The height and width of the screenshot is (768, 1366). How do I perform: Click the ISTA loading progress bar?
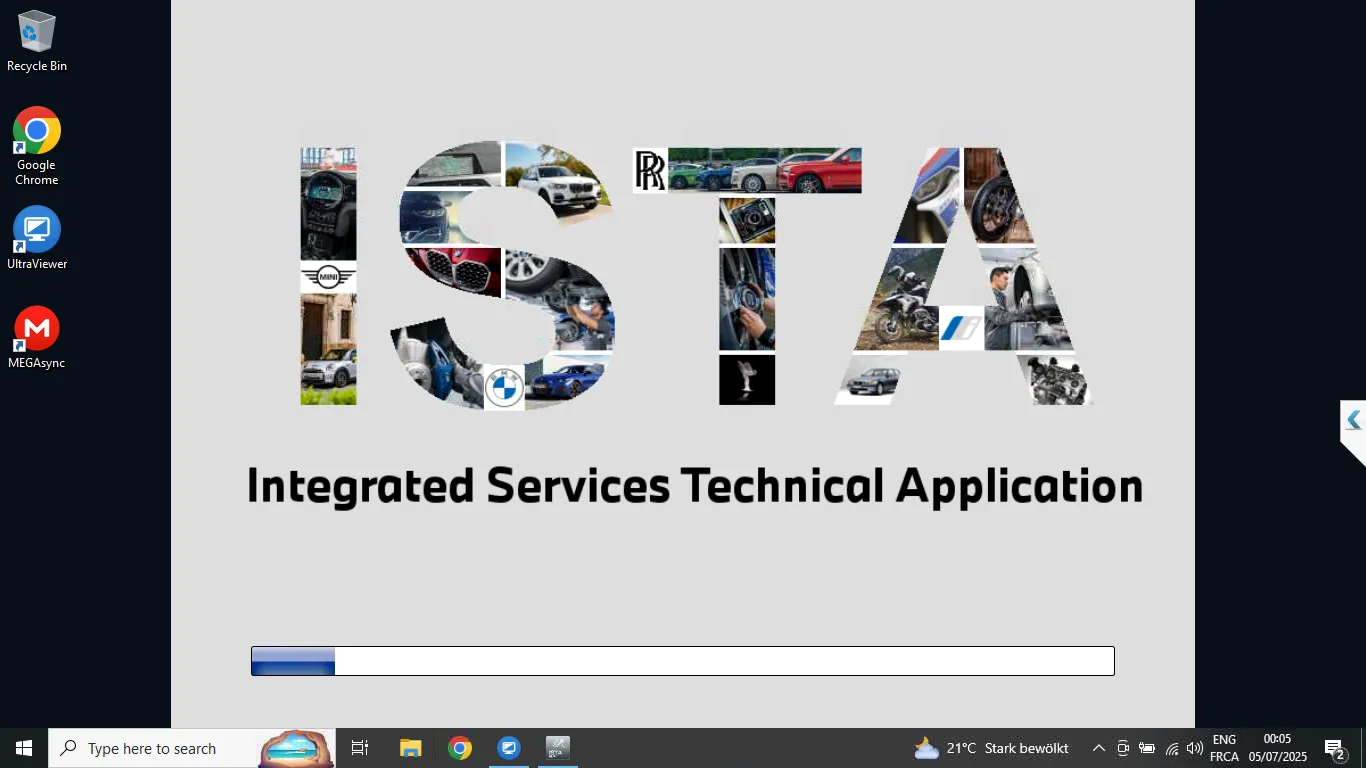coord(683,661)
